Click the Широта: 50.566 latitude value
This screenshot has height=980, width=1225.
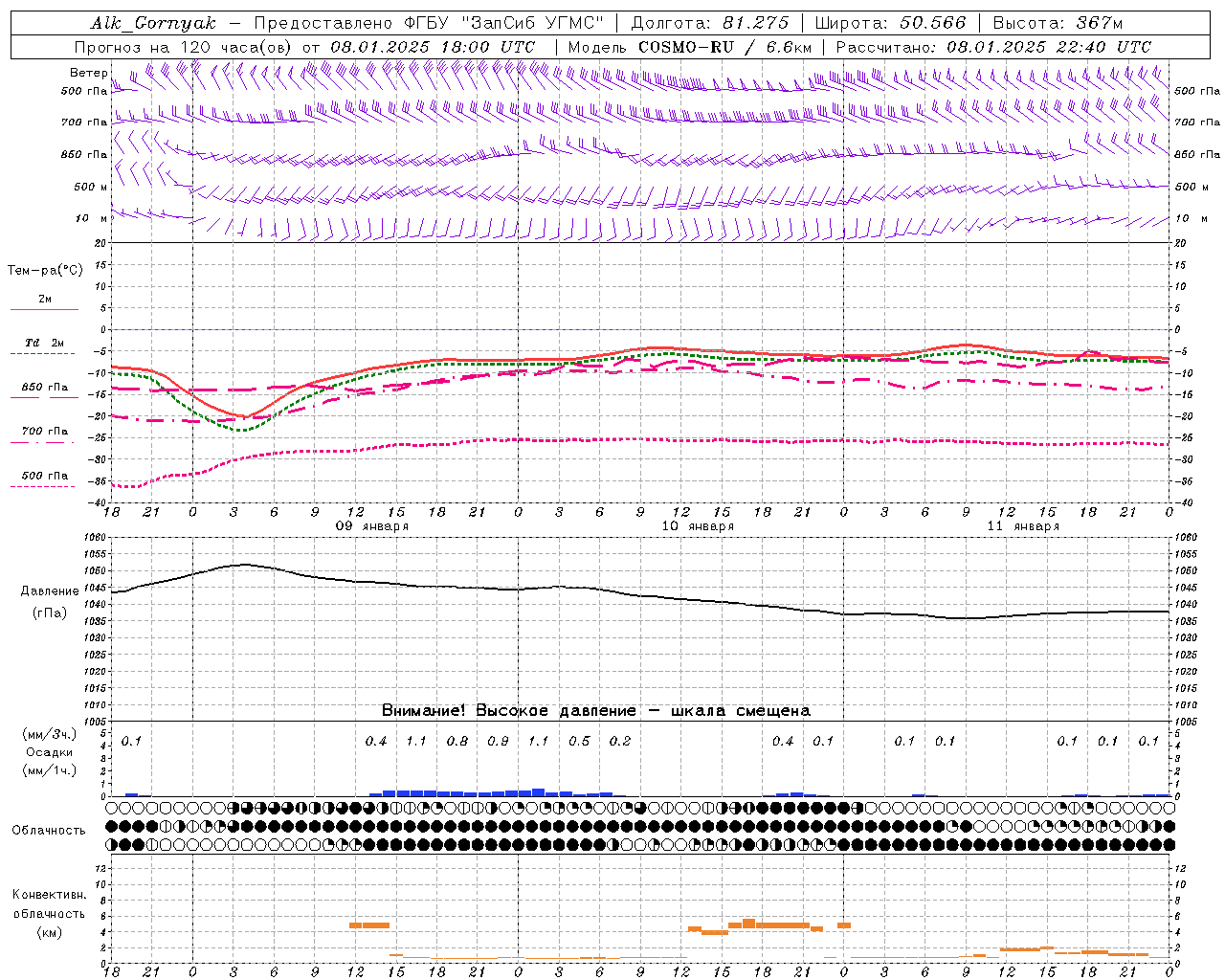tap(891, 23)
